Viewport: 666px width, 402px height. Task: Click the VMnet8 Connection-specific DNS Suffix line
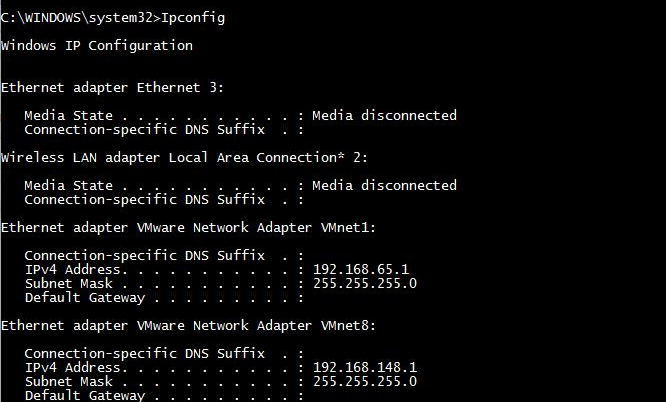tap(164, 354)
